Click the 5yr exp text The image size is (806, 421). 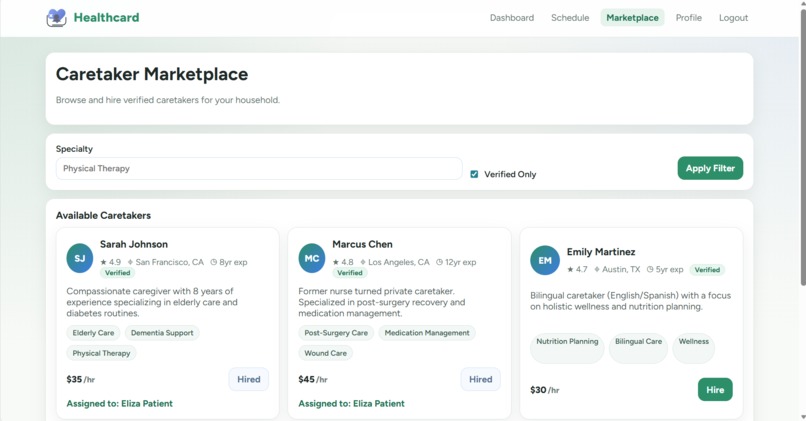tap(669, 269)
